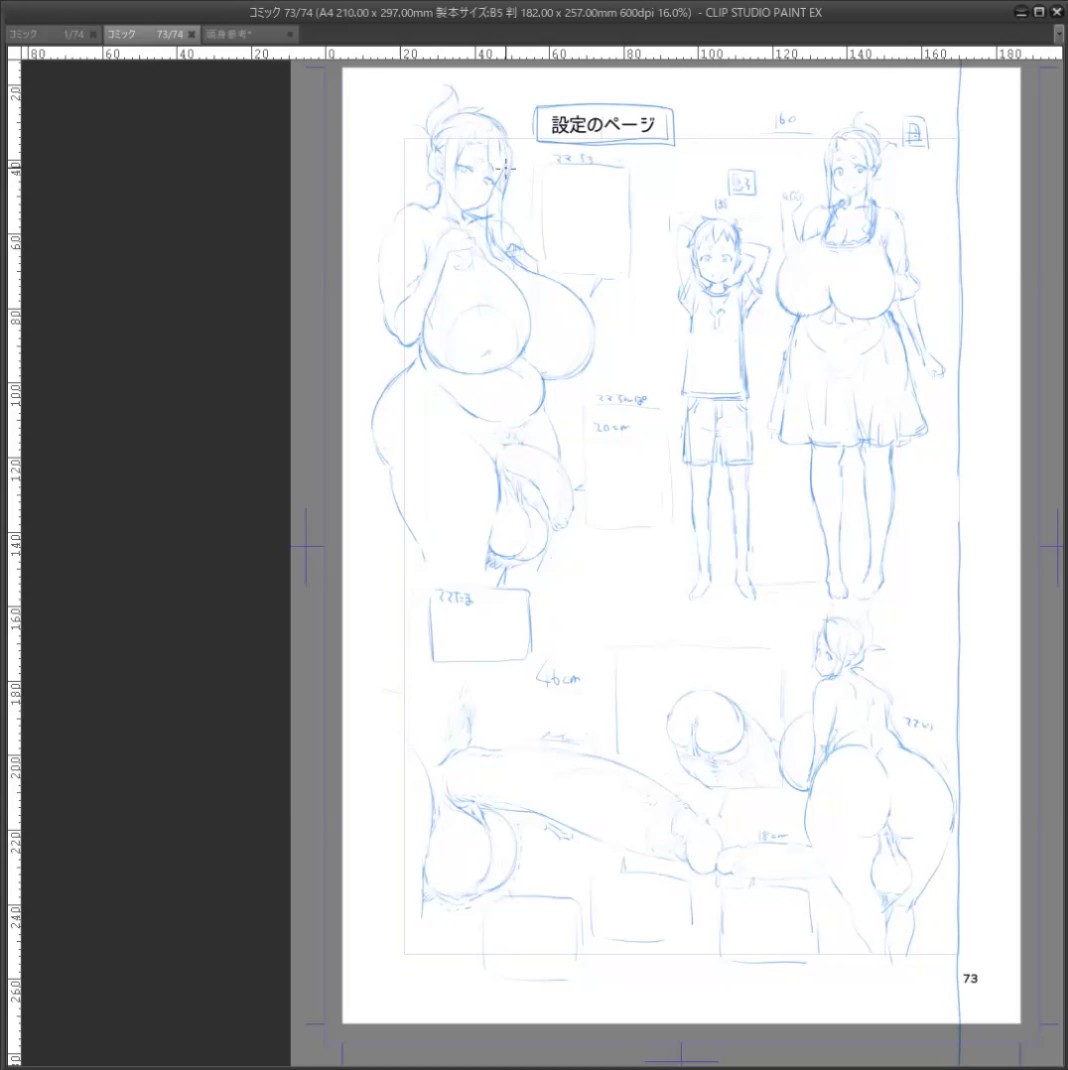Click the left center registration crop mark
Image resolution: width=1068 pixels, height=1070 pixels.
click(306, 546)
